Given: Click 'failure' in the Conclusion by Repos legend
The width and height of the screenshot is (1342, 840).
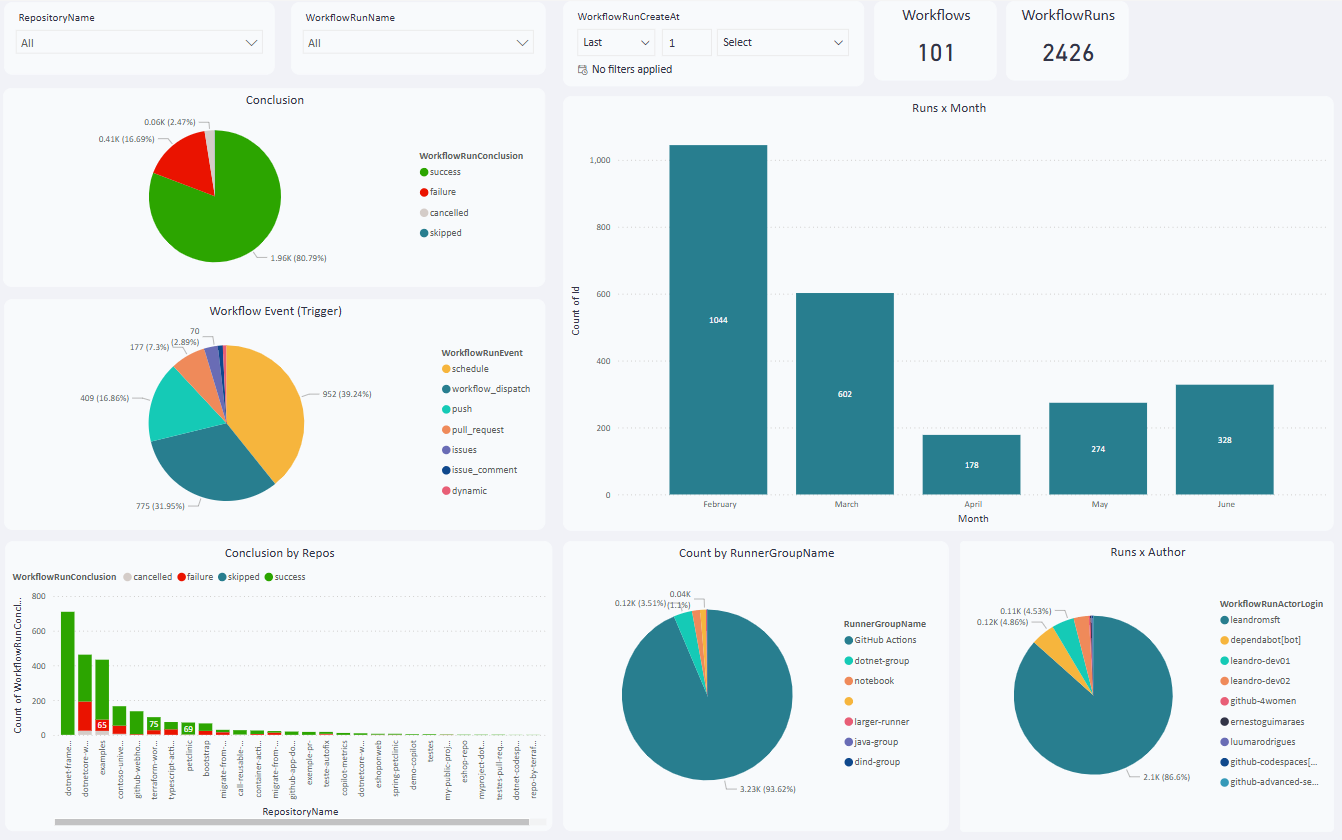Looking at the screenshot, I should click(x=195, y=577).
